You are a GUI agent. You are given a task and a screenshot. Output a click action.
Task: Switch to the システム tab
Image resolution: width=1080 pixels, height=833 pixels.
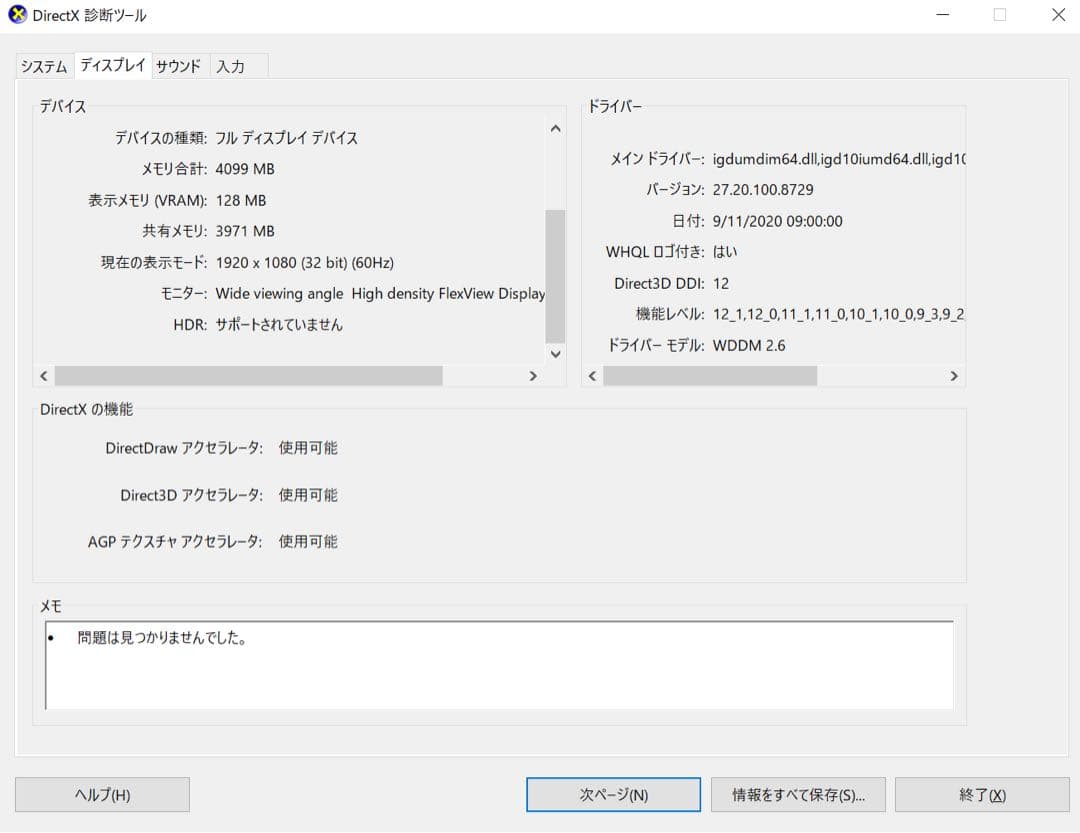click(x=42, y=65)
